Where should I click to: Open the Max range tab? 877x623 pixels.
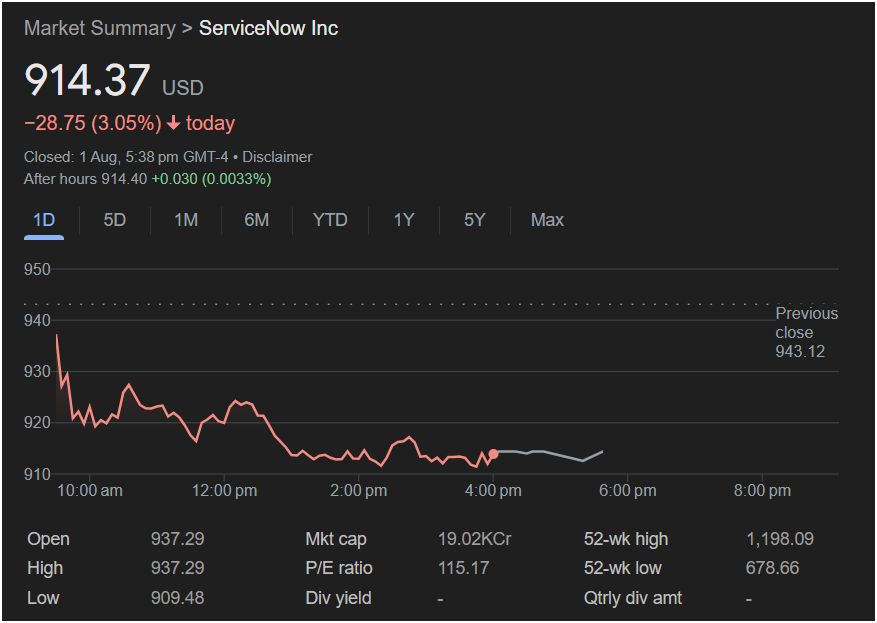pos(547,220)
